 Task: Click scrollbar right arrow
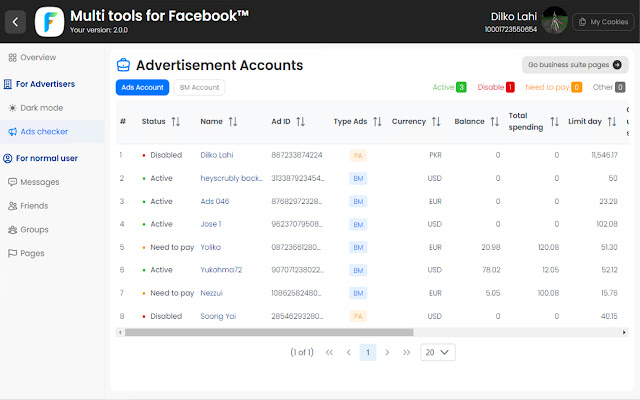pos(624,332)
